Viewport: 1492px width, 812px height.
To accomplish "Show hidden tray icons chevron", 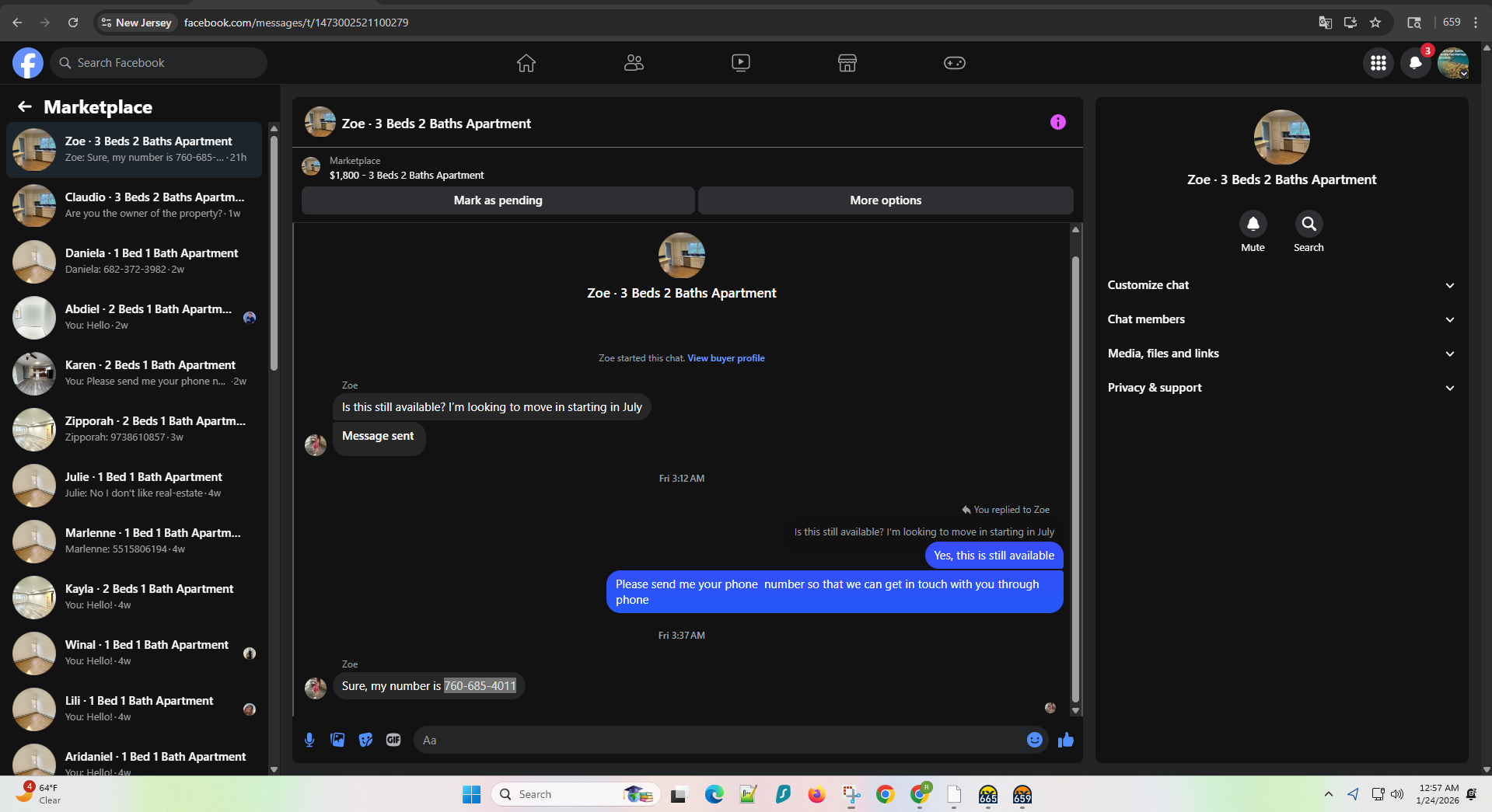I will pyautogui.click(x=1329, y=794).
